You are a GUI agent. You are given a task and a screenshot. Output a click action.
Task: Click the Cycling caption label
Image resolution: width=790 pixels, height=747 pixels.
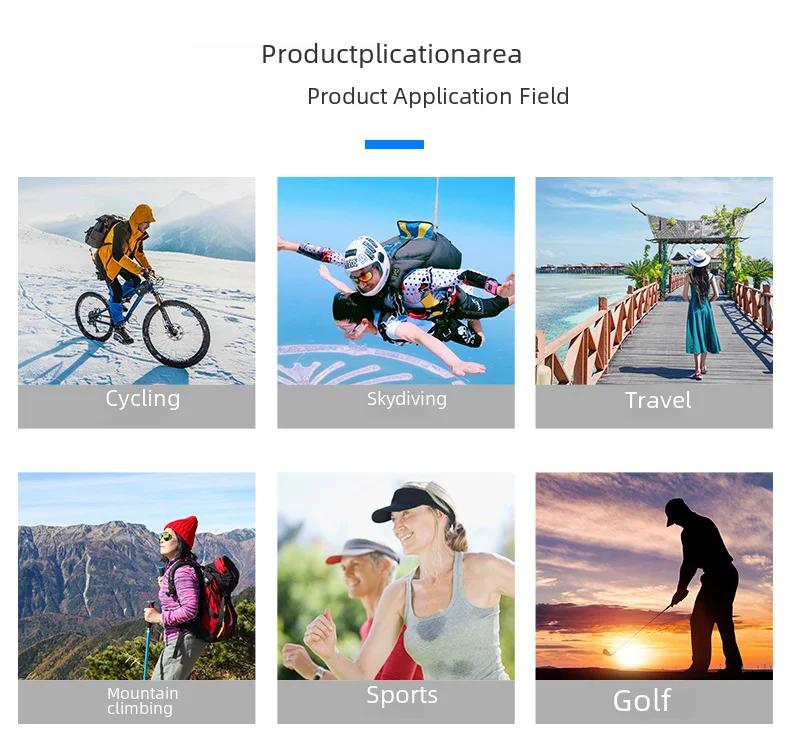(143, 399)
